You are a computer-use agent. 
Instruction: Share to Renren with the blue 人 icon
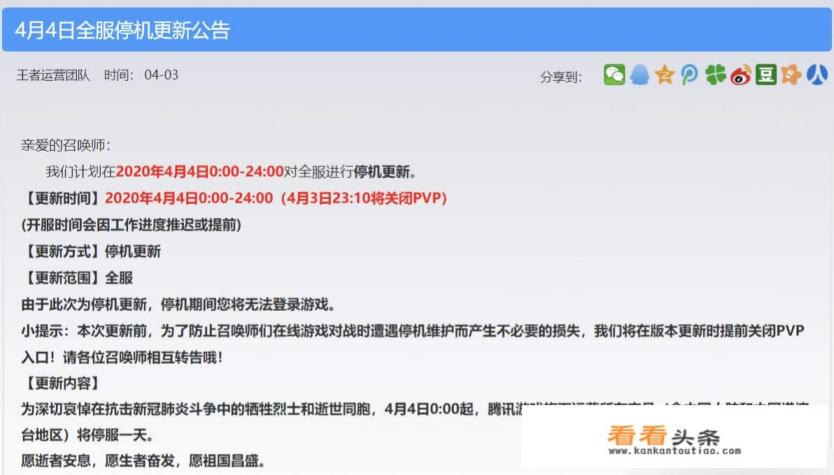pos(816,75)
